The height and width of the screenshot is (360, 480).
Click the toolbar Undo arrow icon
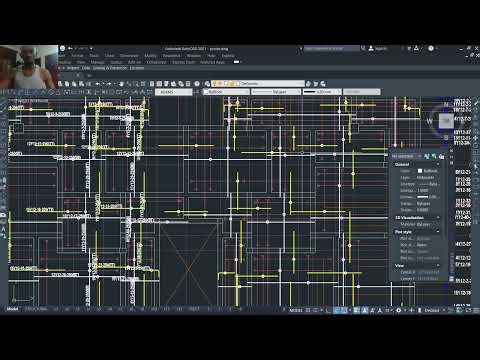pyautogui.click(x=98, y=84)
